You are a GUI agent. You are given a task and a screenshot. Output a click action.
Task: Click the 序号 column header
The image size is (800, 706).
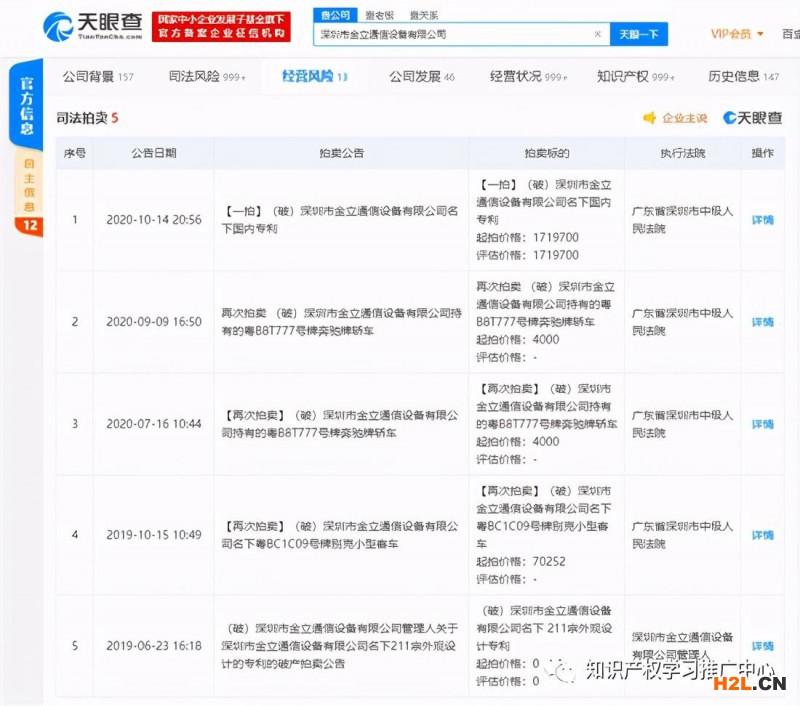point(74,153)
